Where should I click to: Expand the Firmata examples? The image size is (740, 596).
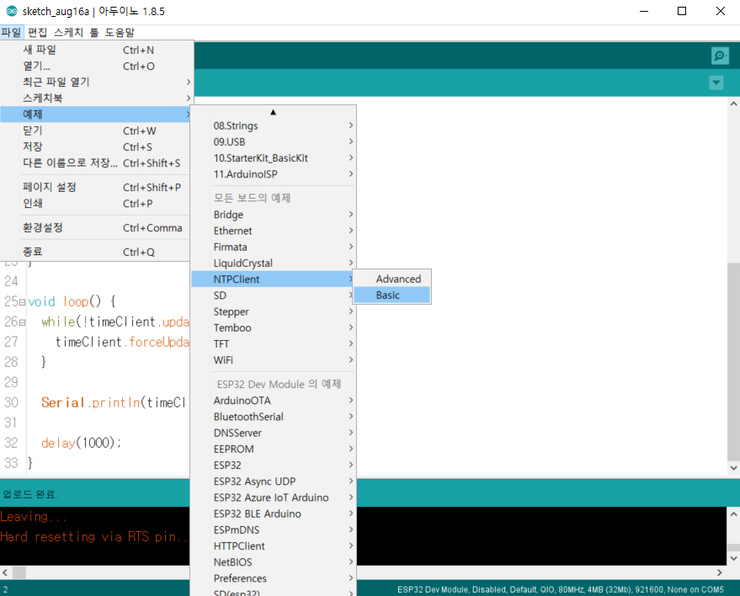273,247
